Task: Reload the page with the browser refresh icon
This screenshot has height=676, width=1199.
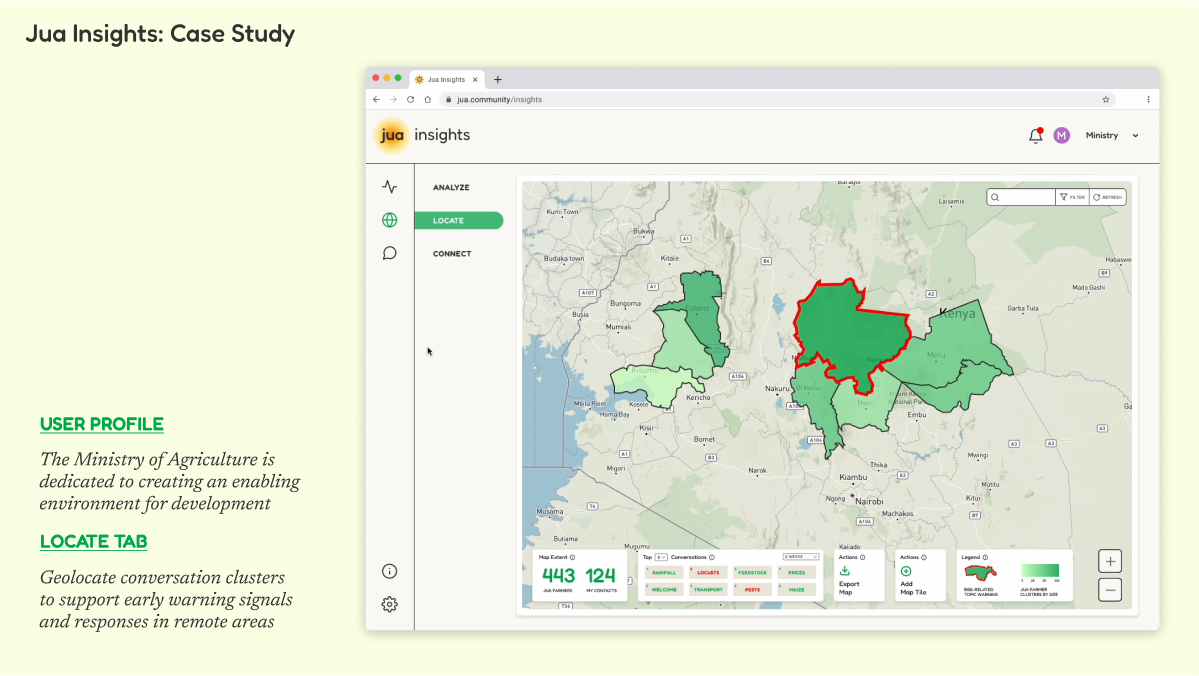Action: [411, 99]
